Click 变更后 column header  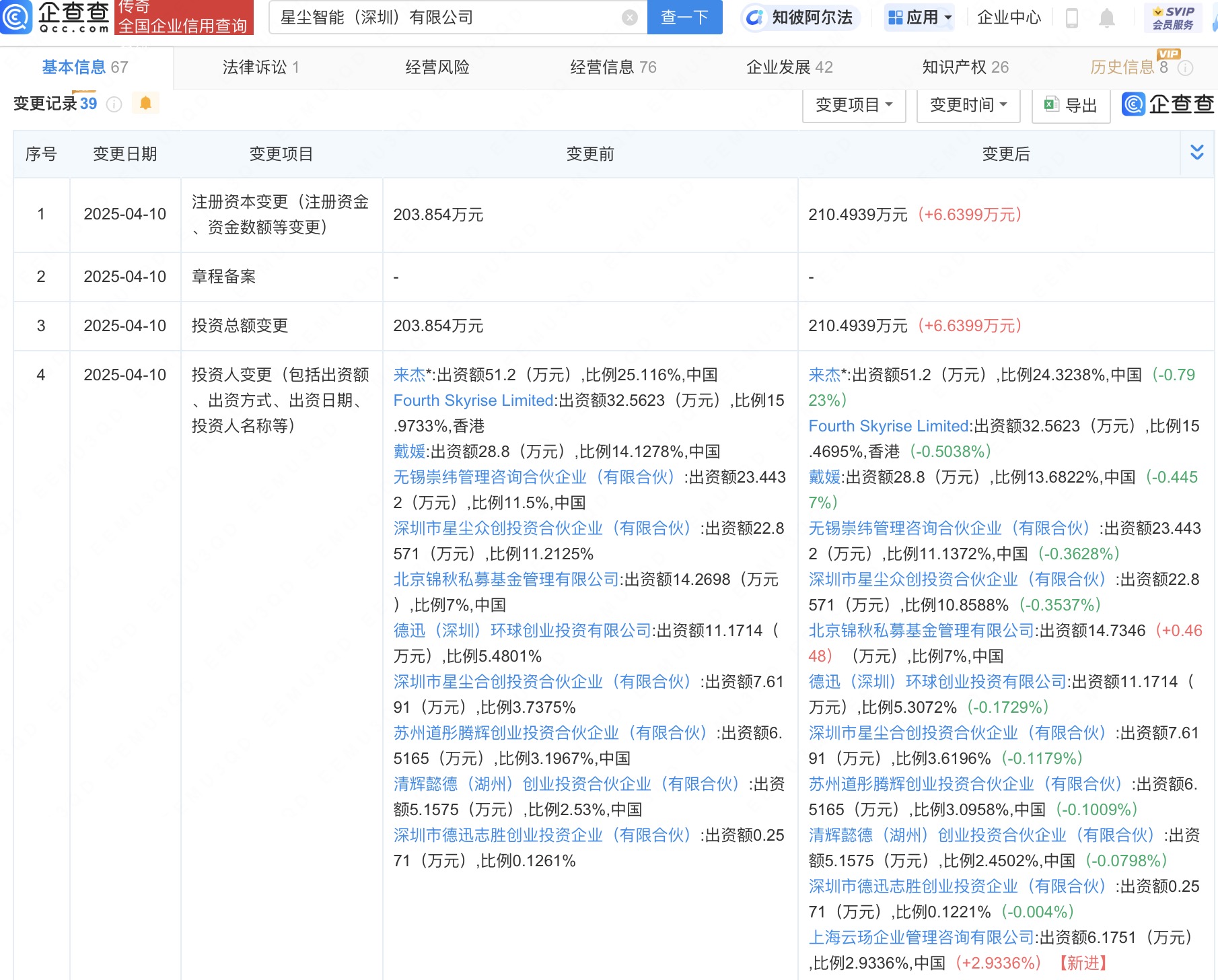(x=1006, y=154)
